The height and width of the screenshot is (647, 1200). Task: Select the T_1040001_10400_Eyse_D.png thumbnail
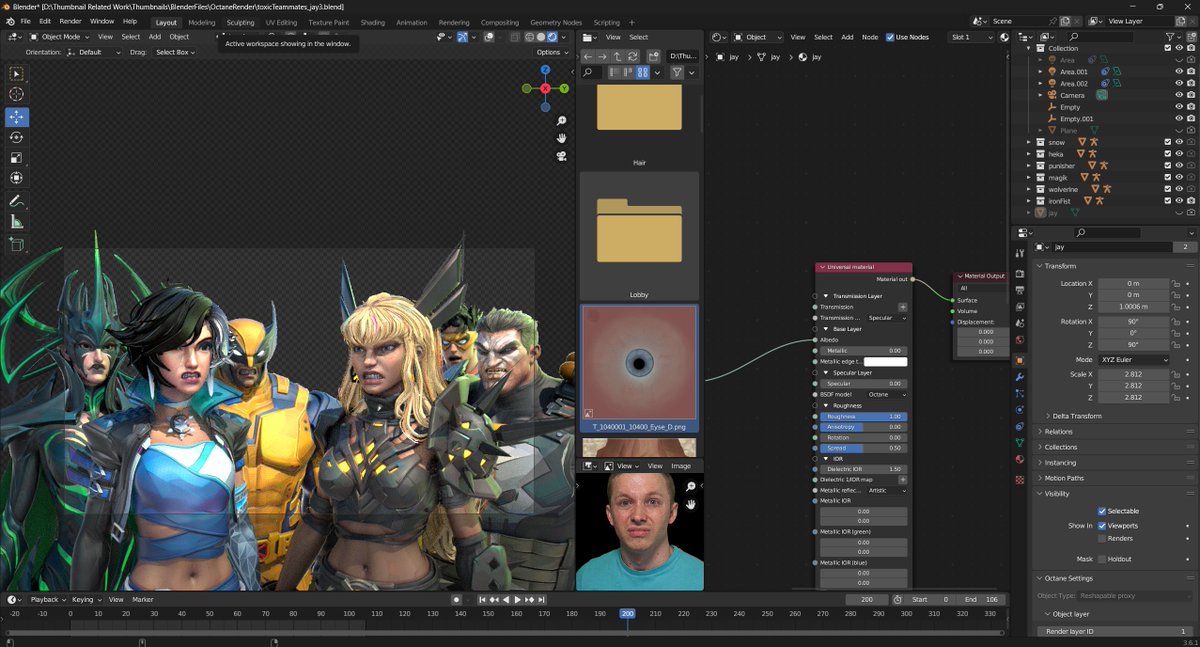(640, 369)
